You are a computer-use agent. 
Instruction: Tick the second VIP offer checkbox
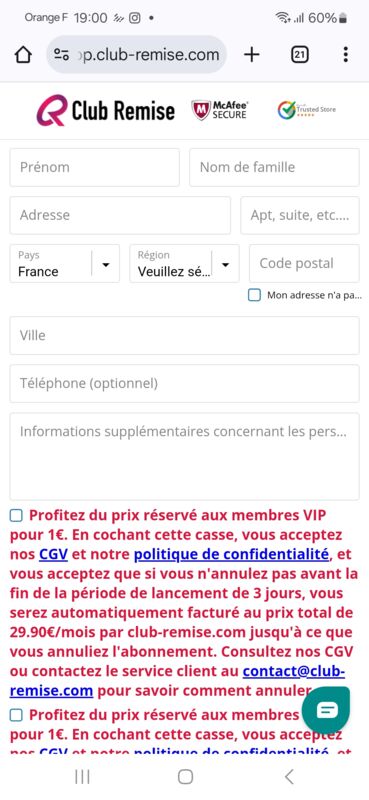point(16,716)
